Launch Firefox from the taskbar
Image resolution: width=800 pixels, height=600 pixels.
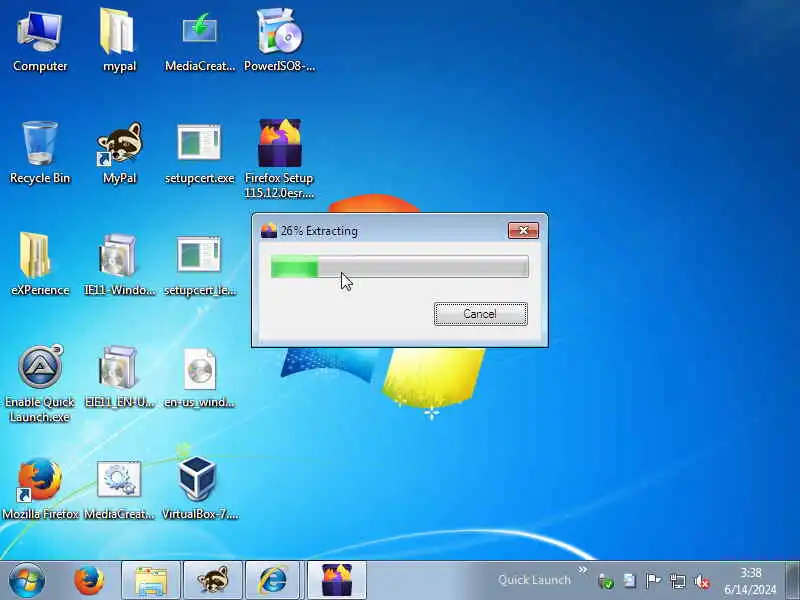pos(89,580)
